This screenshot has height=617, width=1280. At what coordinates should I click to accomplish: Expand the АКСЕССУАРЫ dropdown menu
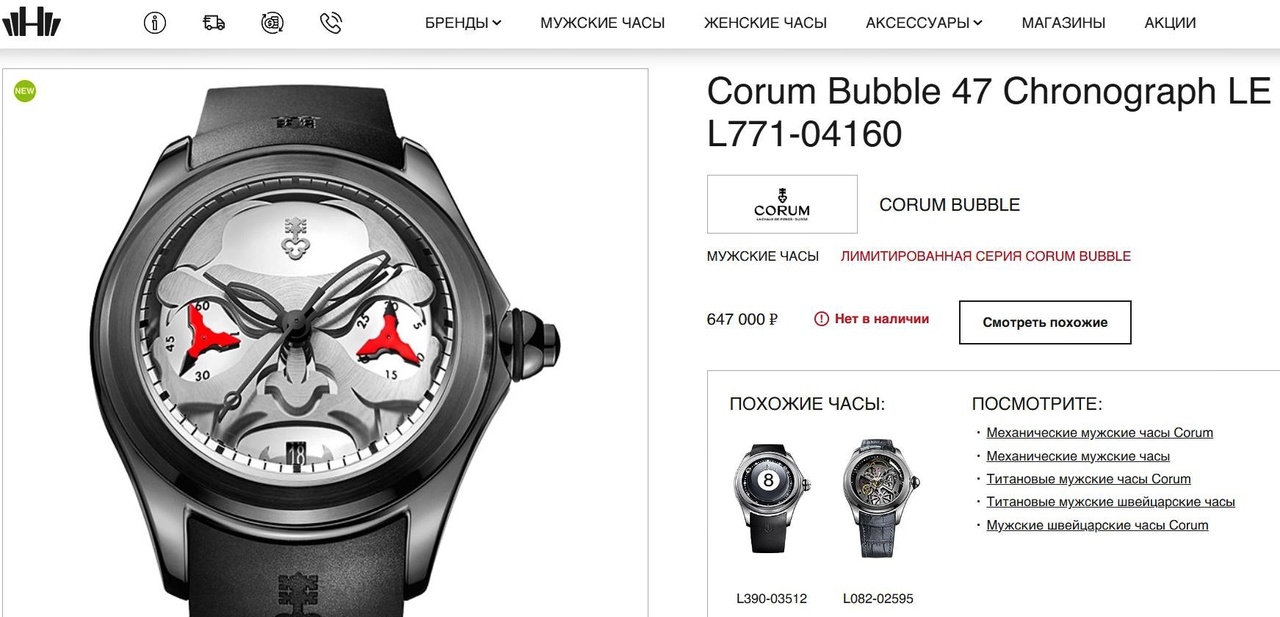pyautogui.click(x=924, y=22)
